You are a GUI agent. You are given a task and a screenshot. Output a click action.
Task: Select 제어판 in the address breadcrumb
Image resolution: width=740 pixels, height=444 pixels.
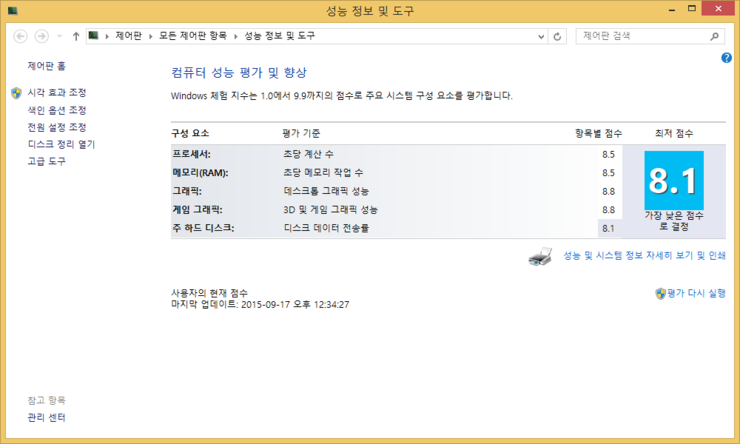point(129,36)
